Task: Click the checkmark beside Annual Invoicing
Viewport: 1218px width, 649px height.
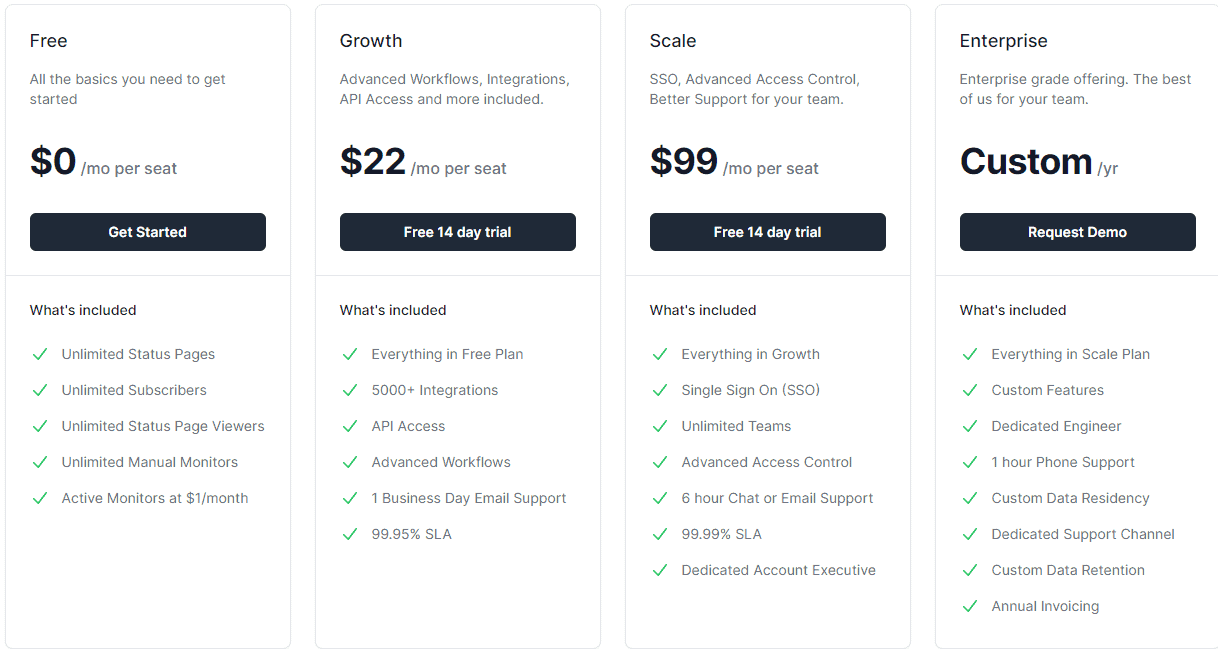Action: coord(970,606)
